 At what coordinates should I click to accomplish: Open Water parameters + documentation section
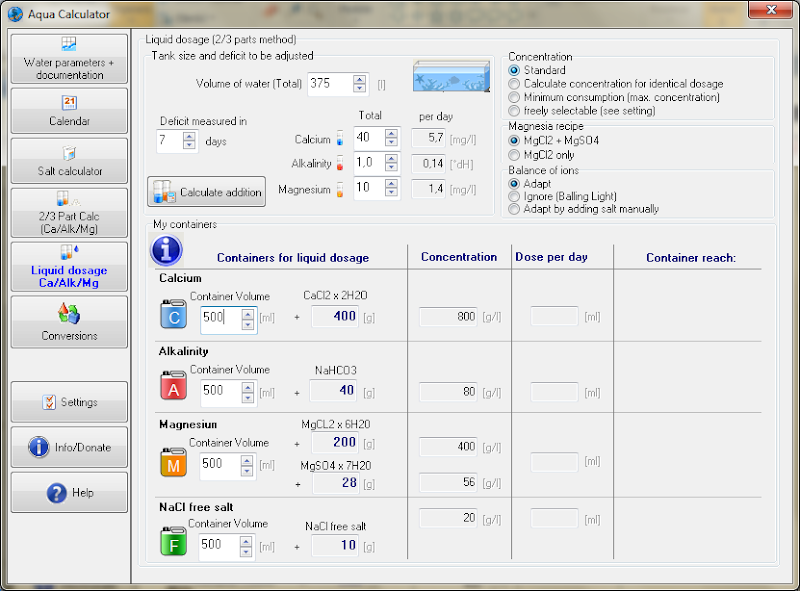tap(69, 59)
